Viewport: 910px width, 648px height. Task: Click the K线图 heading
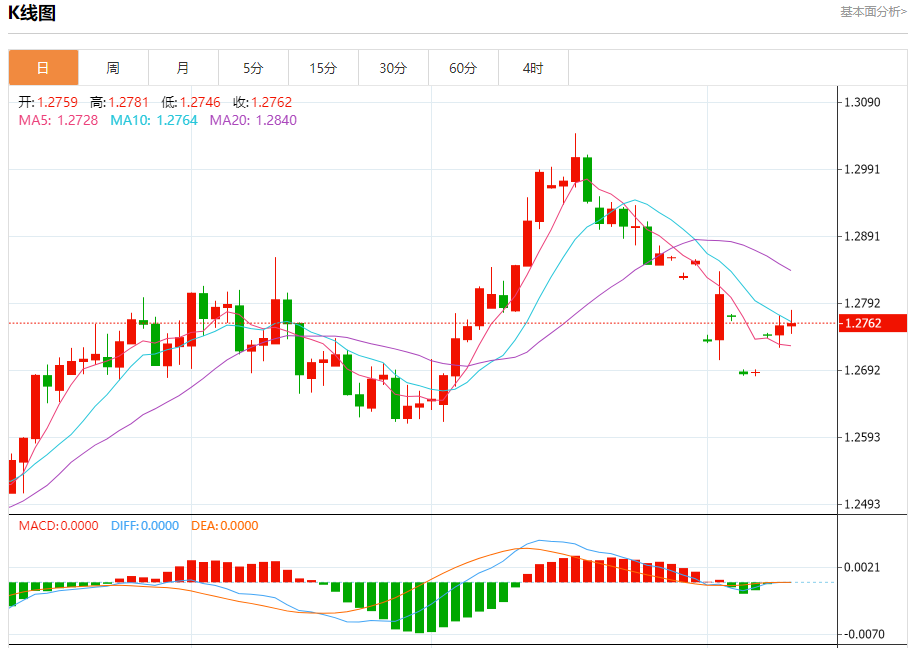click(32, 13)
